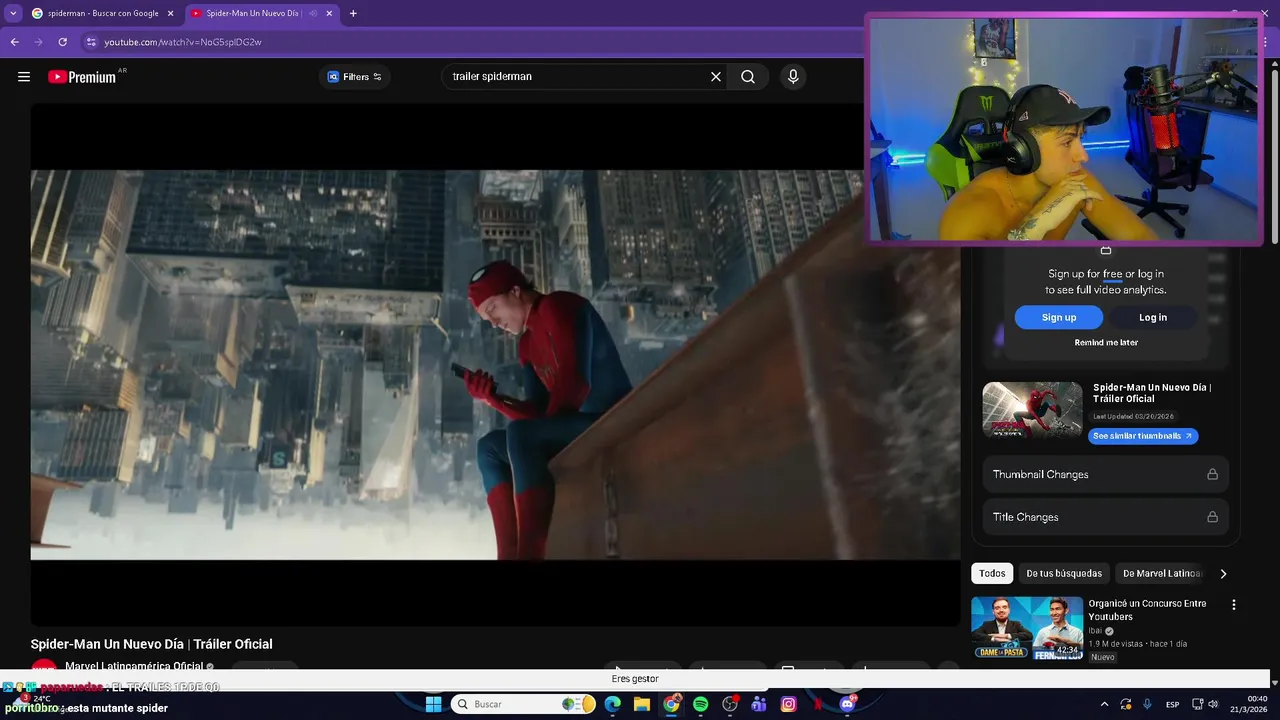The image size is (1280, 720).
Task: Close the Google search tab
Action: [170, 13]
